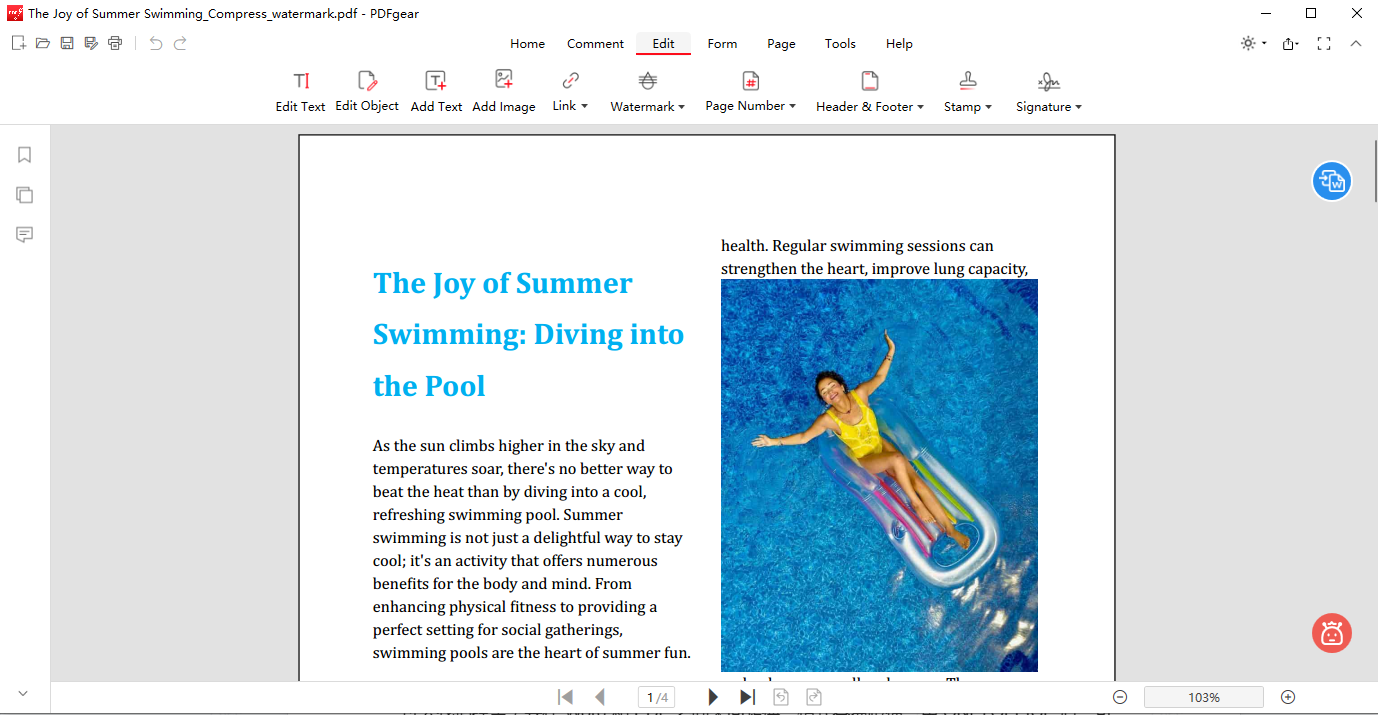Screen dimensions: 1378x715
Task: Expand the Watermark dropdown
Action: [x=647, y=91]
